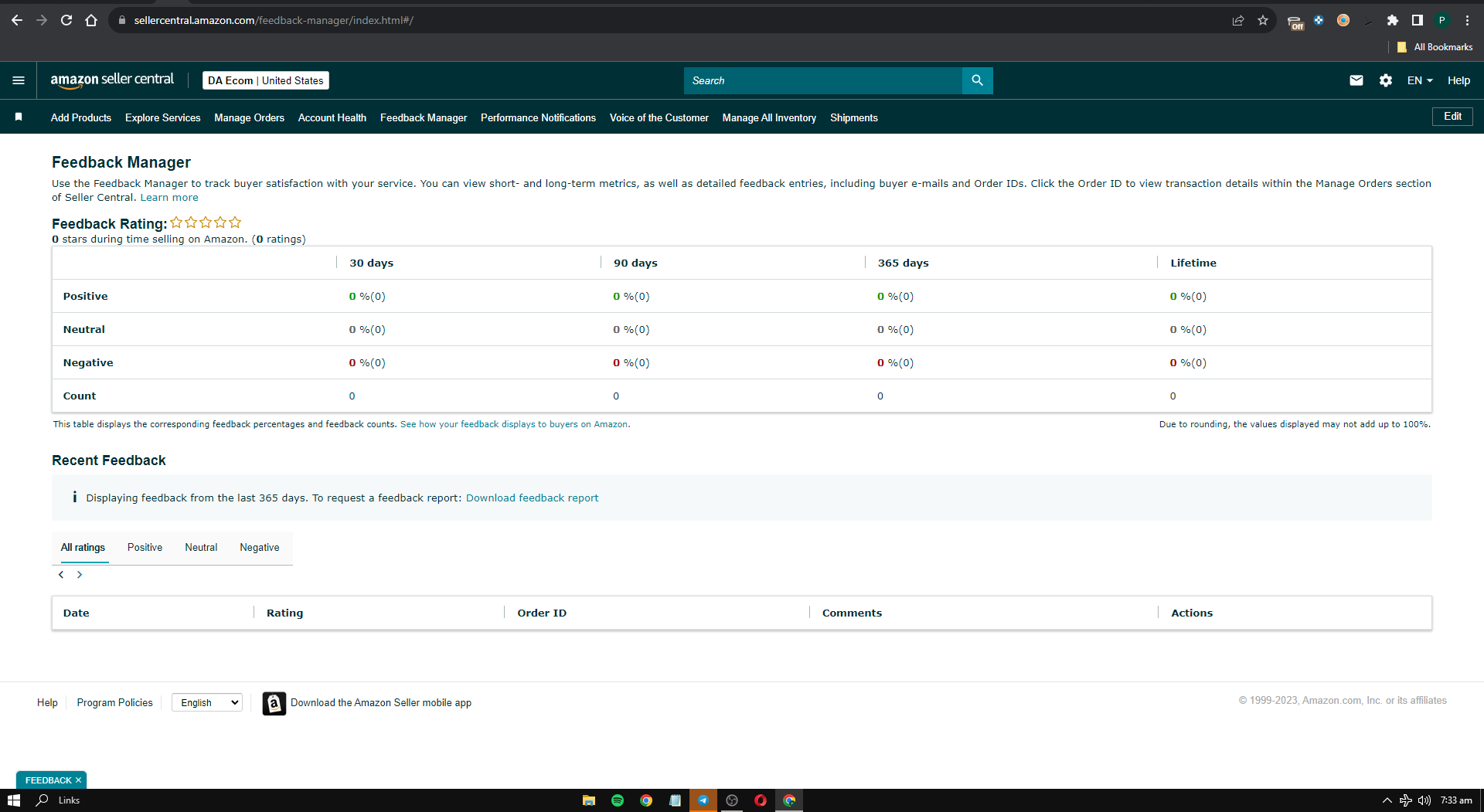Go back in the browser
Image resolution: width=1484 pixels, height=812 pixels.
pos(17,20)
